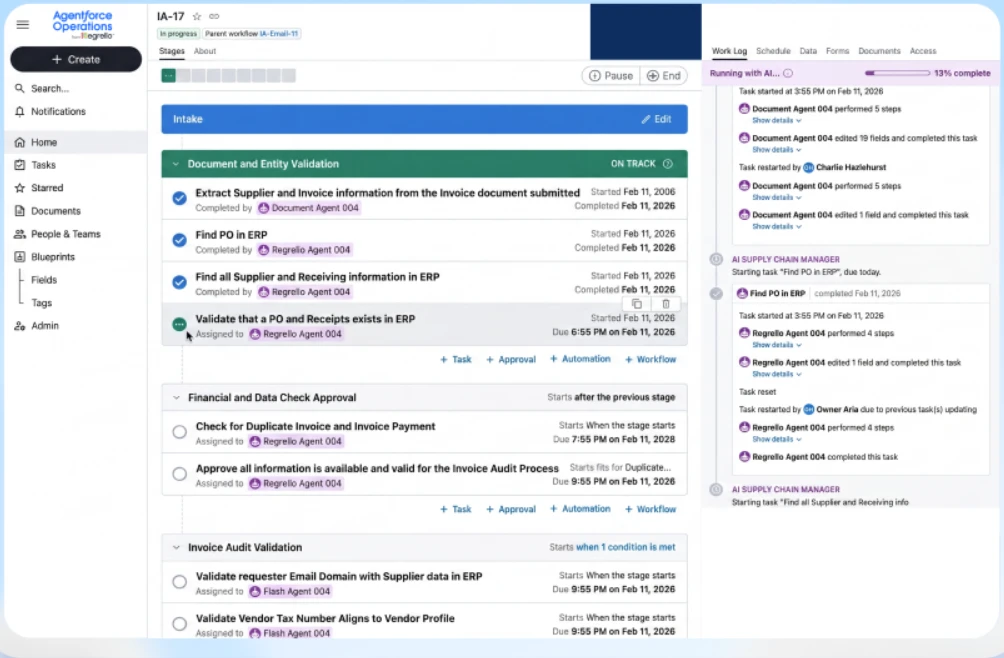Image resolution: width=1004 pixels, height=658 pixels.
Task: Toggle checkmark for Extract Supplier and Invoice task
Action: click(x=179, y=198)
